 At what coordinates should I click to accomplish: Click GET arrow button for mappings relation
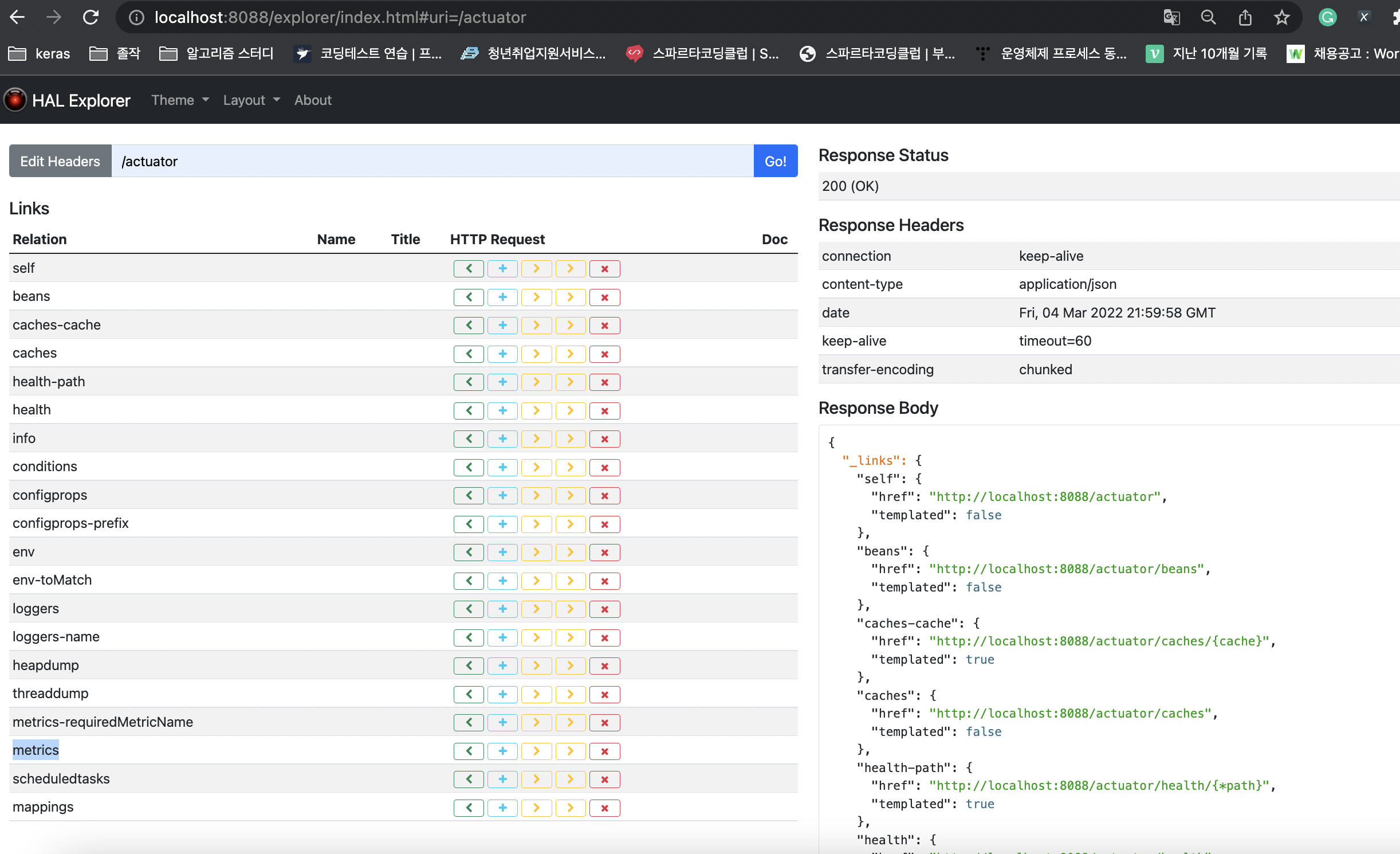pos(469,808)
